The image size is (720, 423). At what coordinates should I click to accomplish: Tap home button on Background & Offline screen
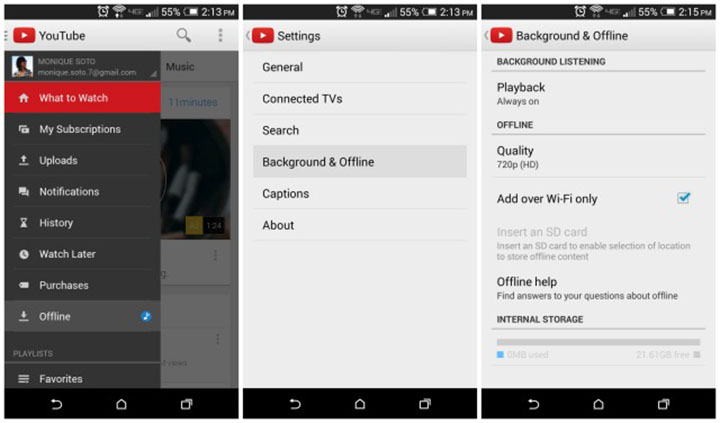click(x=598, y=404)
